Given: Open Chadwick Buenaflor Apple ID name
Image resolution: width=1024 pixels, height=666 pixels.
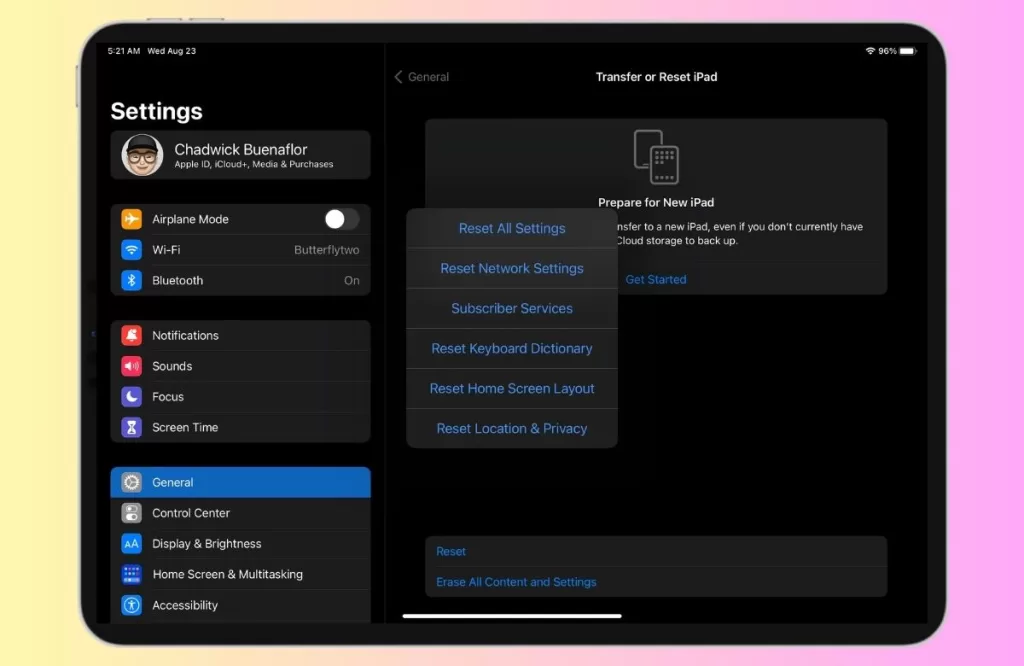Looking at the screenshot, I should [x=240, y=150].
